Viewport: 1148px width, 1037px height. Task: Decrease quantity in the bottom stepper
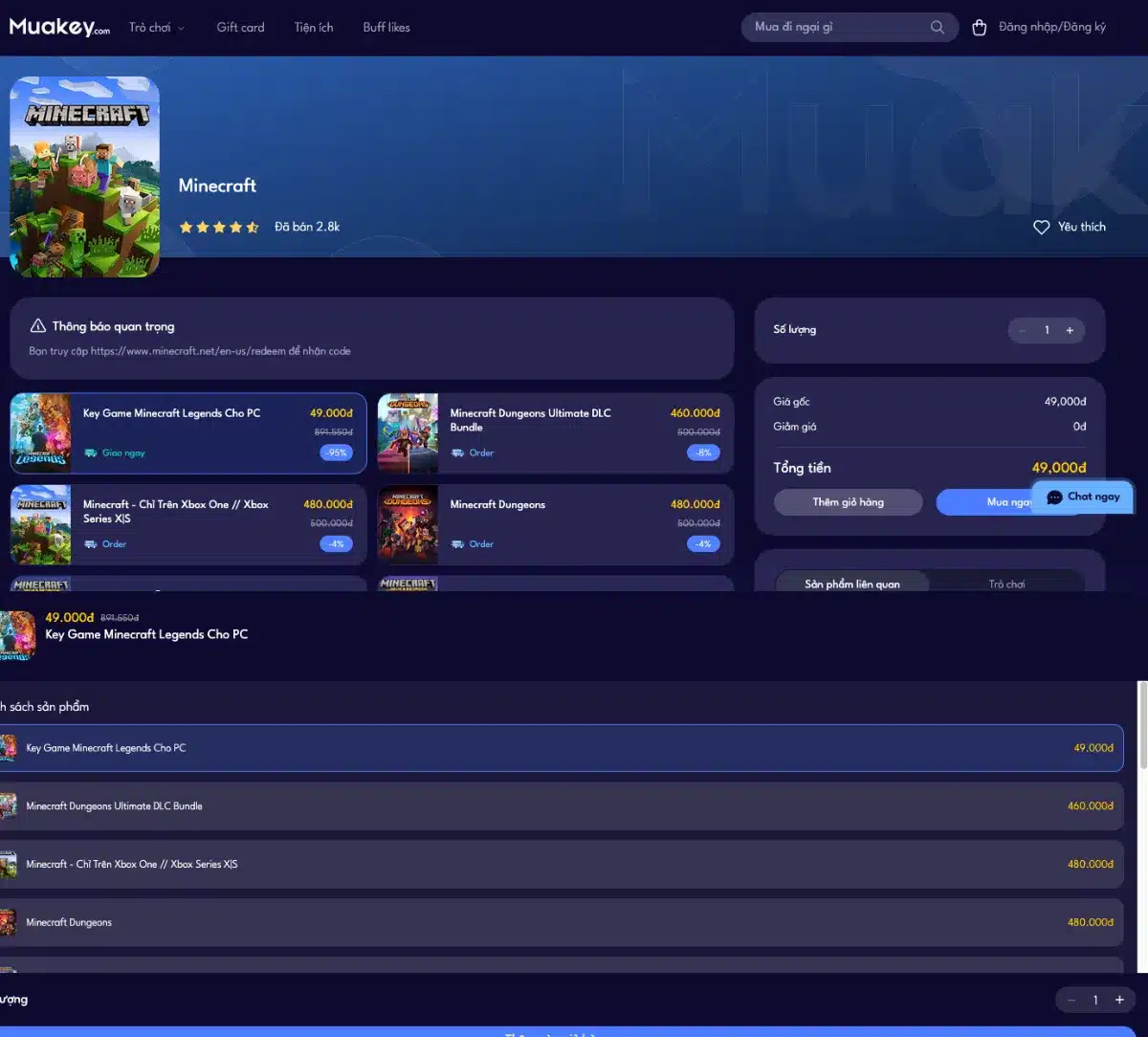[1071, 1000]
